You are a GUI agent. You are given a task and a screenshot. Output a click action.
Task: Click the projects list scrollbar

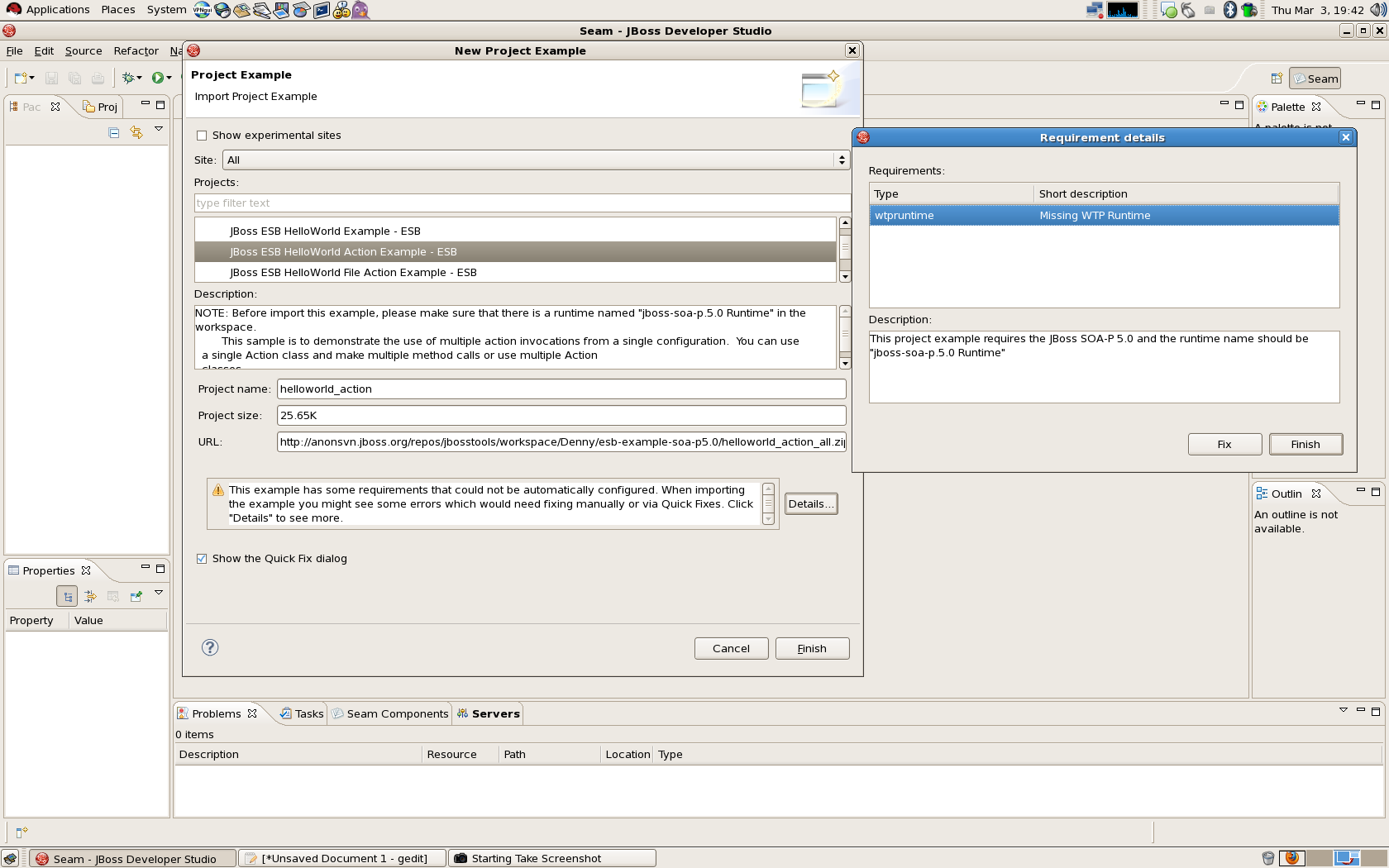pyautogui.click(x=845, y=250)
